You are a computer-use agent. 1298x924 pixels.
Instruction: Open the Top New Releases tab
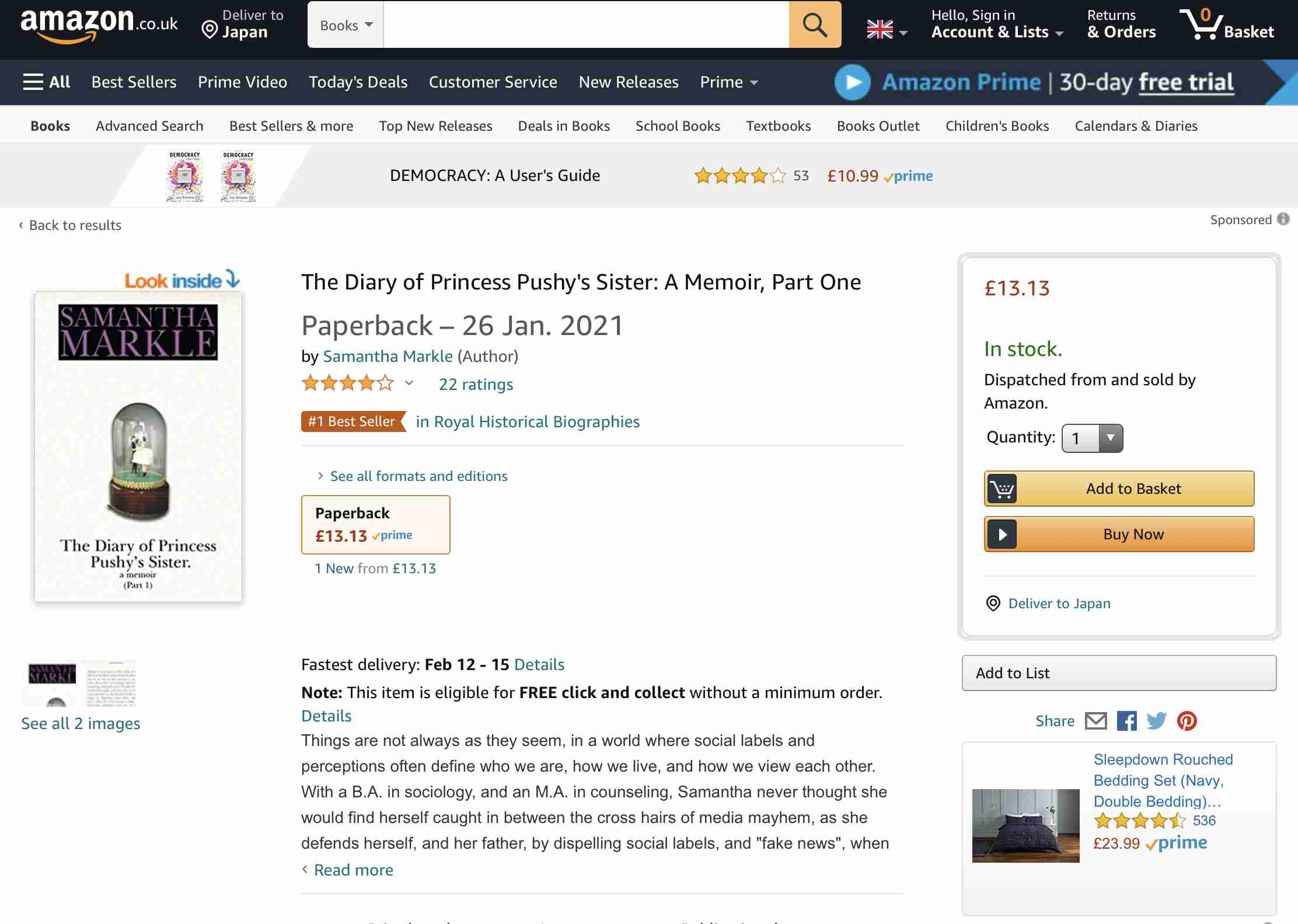pos(435,125)
